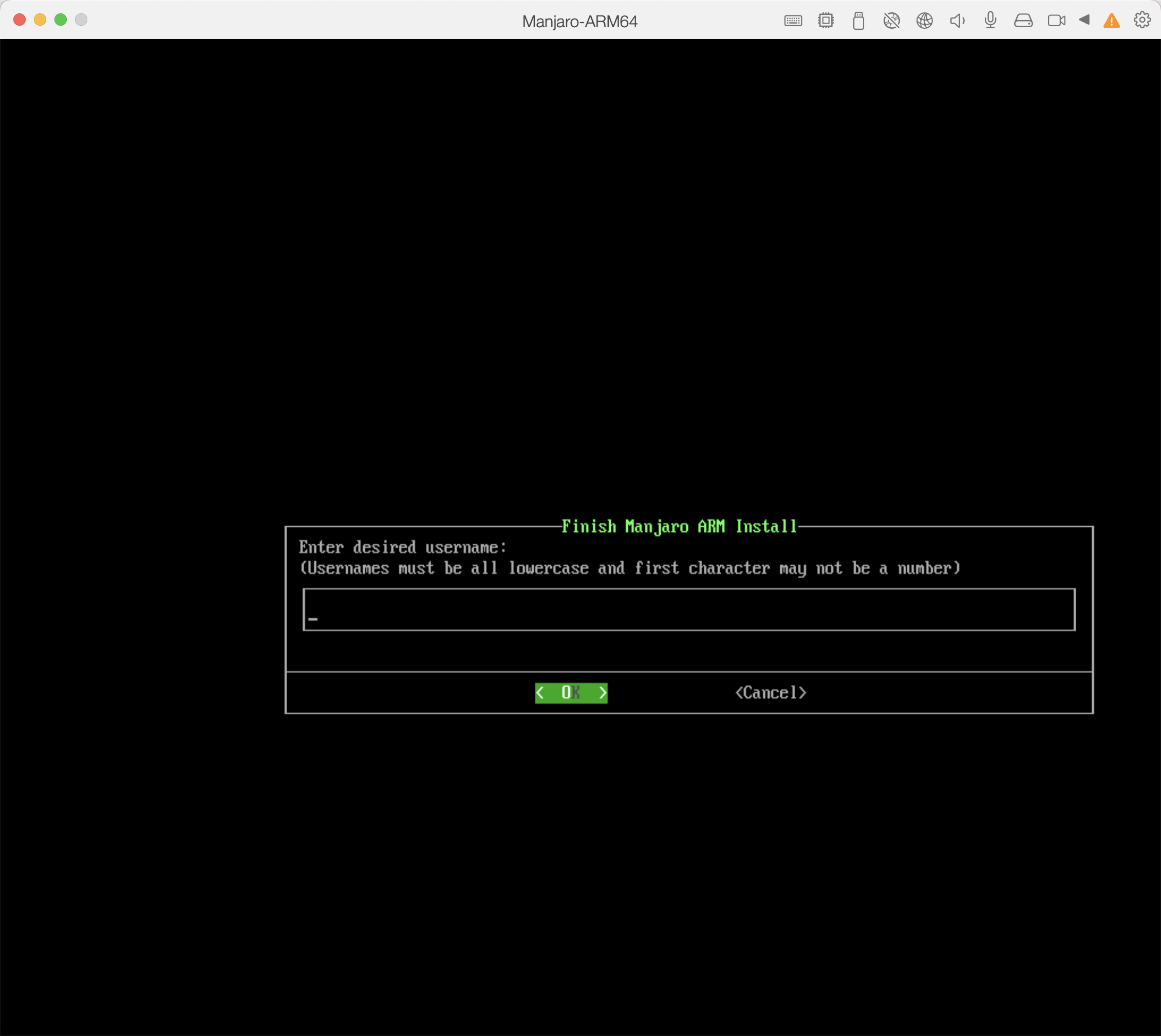Click the lowercase usernames hint text
The height and width of the screenshot is (1036, 1161).
pyautogui.click(x=630, y=568)
